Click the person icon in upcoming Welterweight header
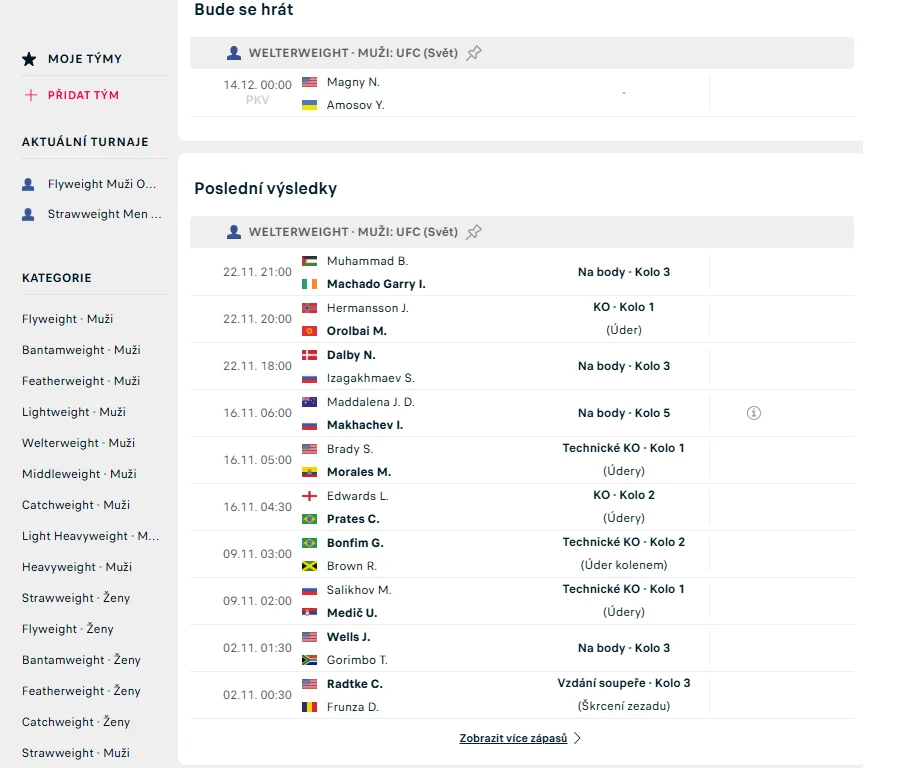The width and height of the screenshot is (908, 768). click(x=234, y=53)
